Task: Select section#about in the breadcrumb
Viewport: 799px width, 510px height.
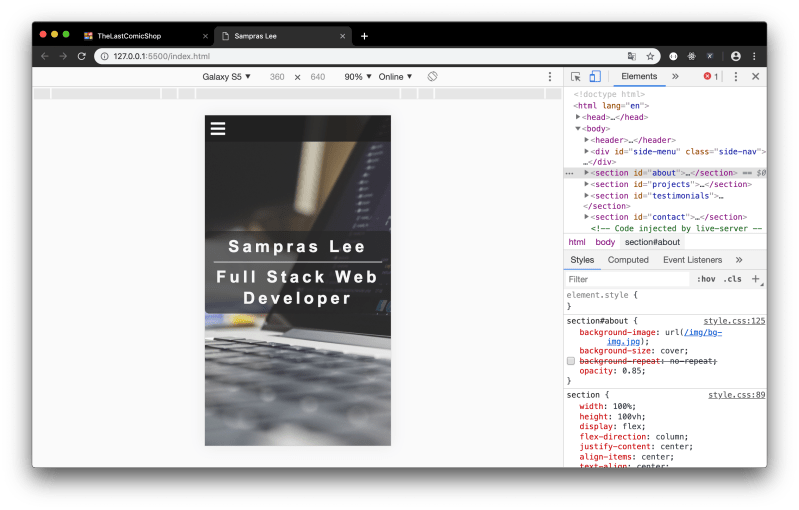Action: (652, 242)
